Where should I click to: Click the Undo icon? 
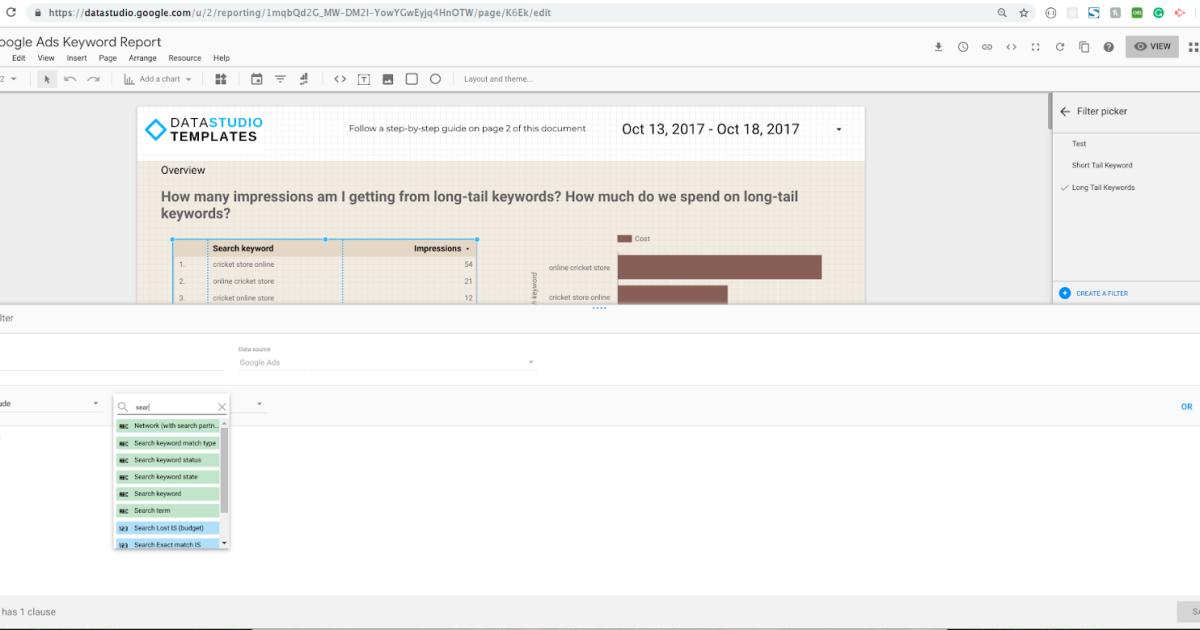pyautogui.click(x=67, y=78)
